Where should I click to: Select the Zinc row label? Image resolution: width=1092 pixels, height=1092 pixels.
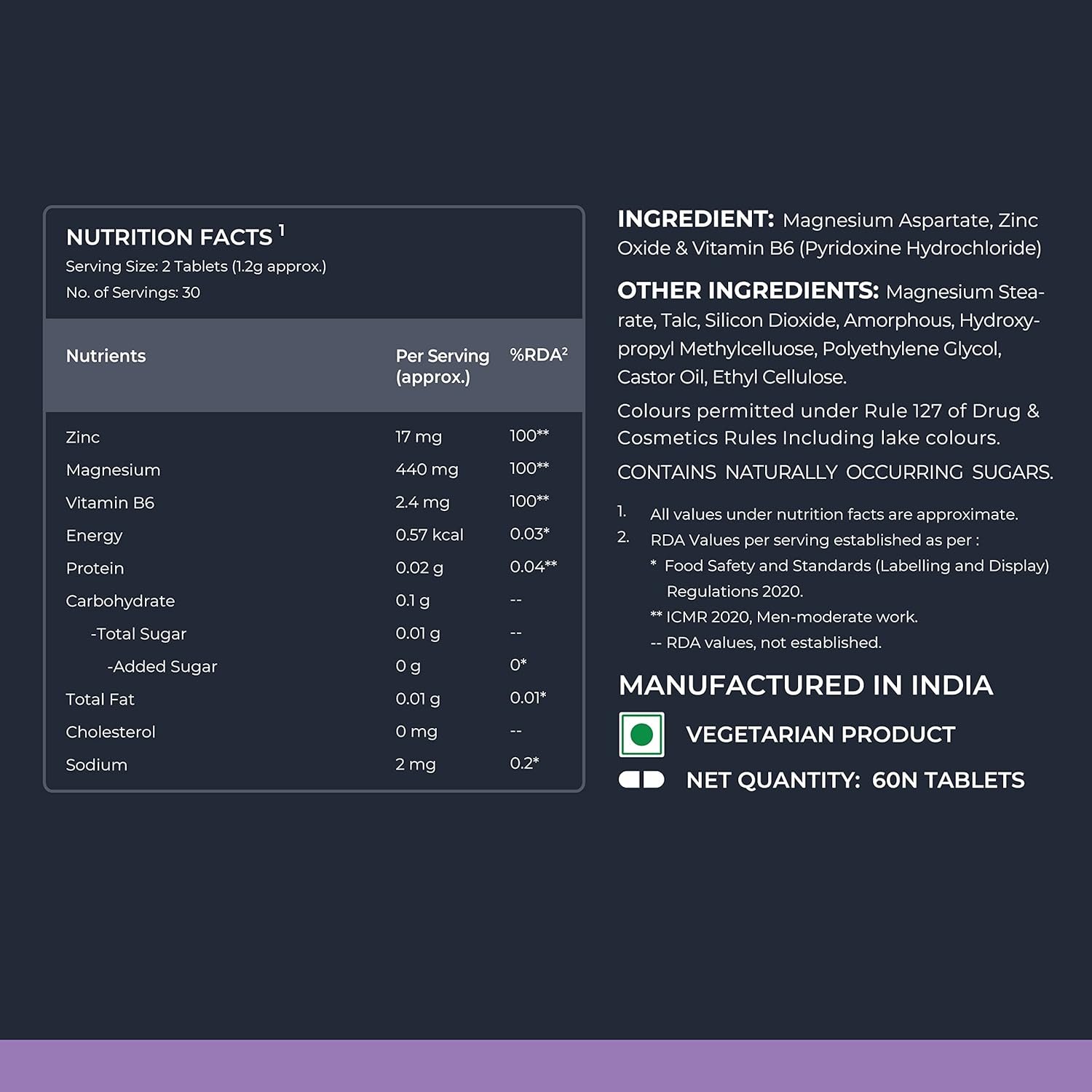point(83,438)
